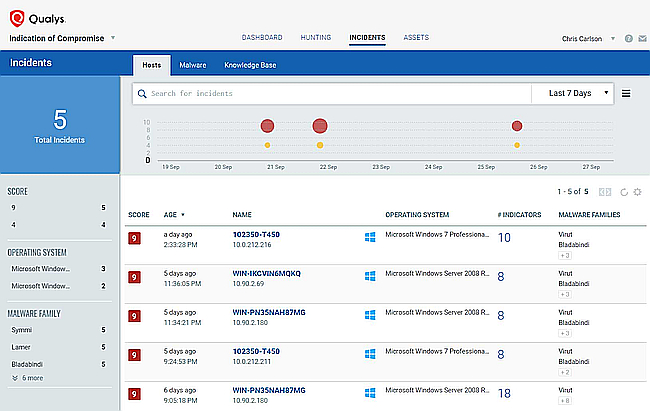Click the search magnifier icon

click(x=142, y=94)
